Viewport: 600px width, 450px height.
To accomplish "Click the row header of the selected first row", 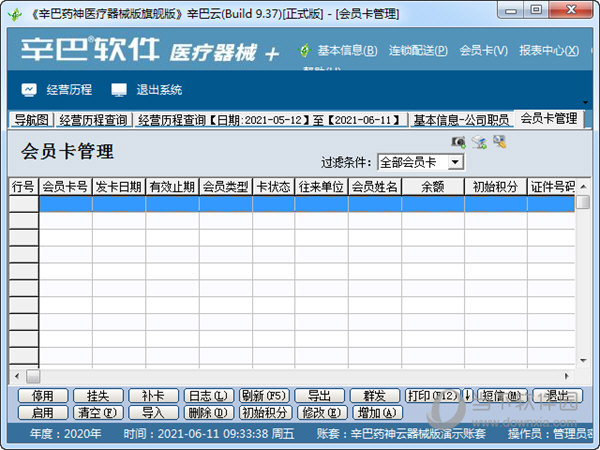I will [x=24, y=204].
